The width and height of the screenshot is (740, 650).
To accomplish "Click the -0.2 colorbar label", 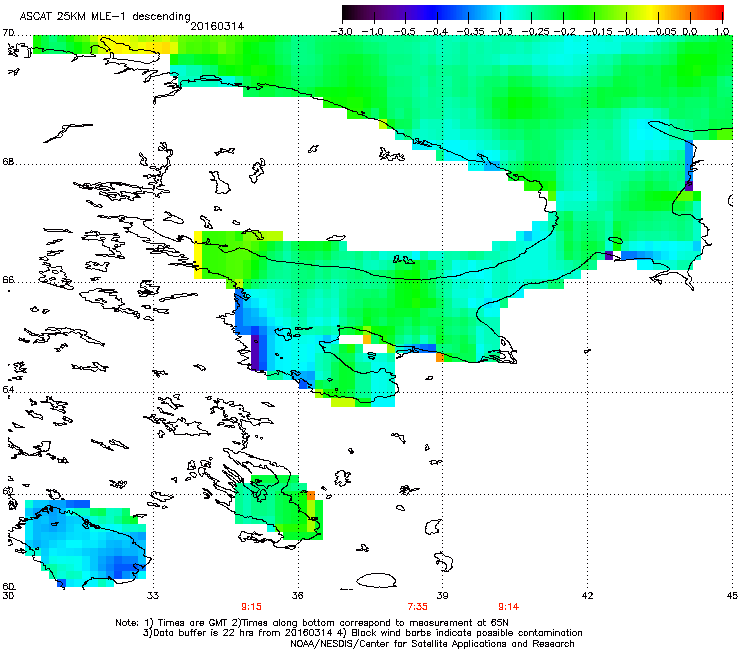I will tap(564, 32).
